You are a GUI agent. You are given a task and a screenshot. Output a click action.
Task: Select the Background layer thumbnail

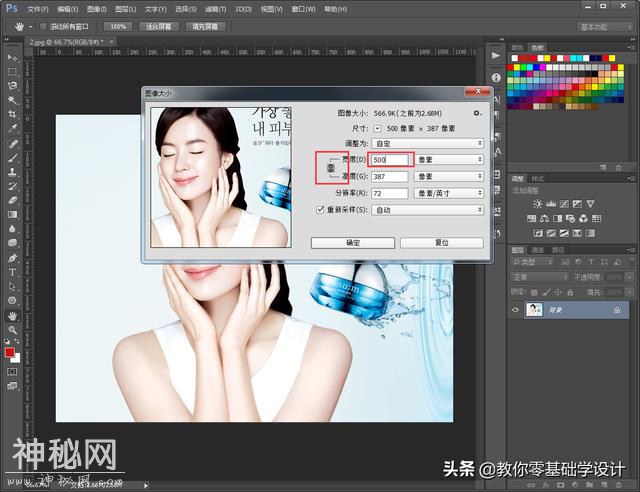[x=534, y=310]
